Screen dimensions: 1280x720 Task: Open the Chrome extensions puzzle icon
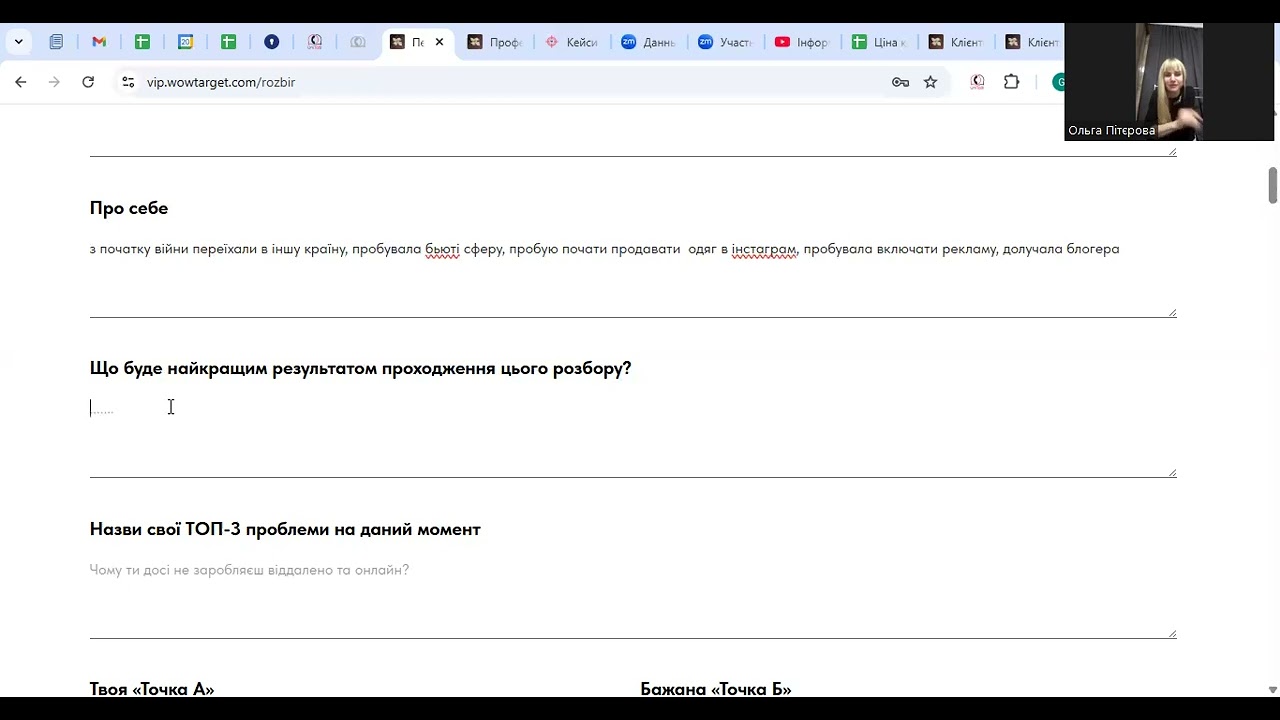click(x=1012, y=82)
